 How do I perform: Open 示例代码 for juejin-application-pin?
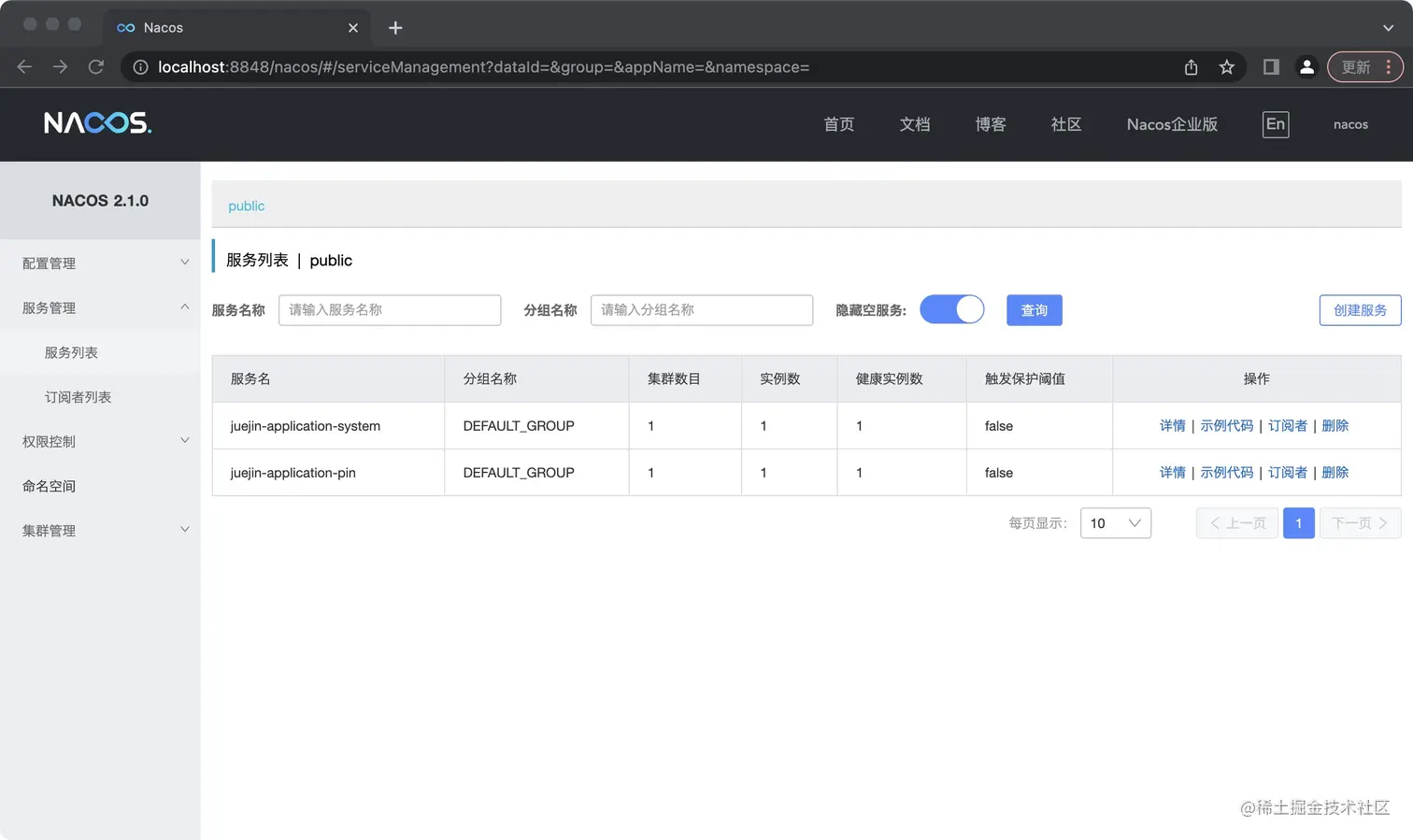coord(1227,473)
